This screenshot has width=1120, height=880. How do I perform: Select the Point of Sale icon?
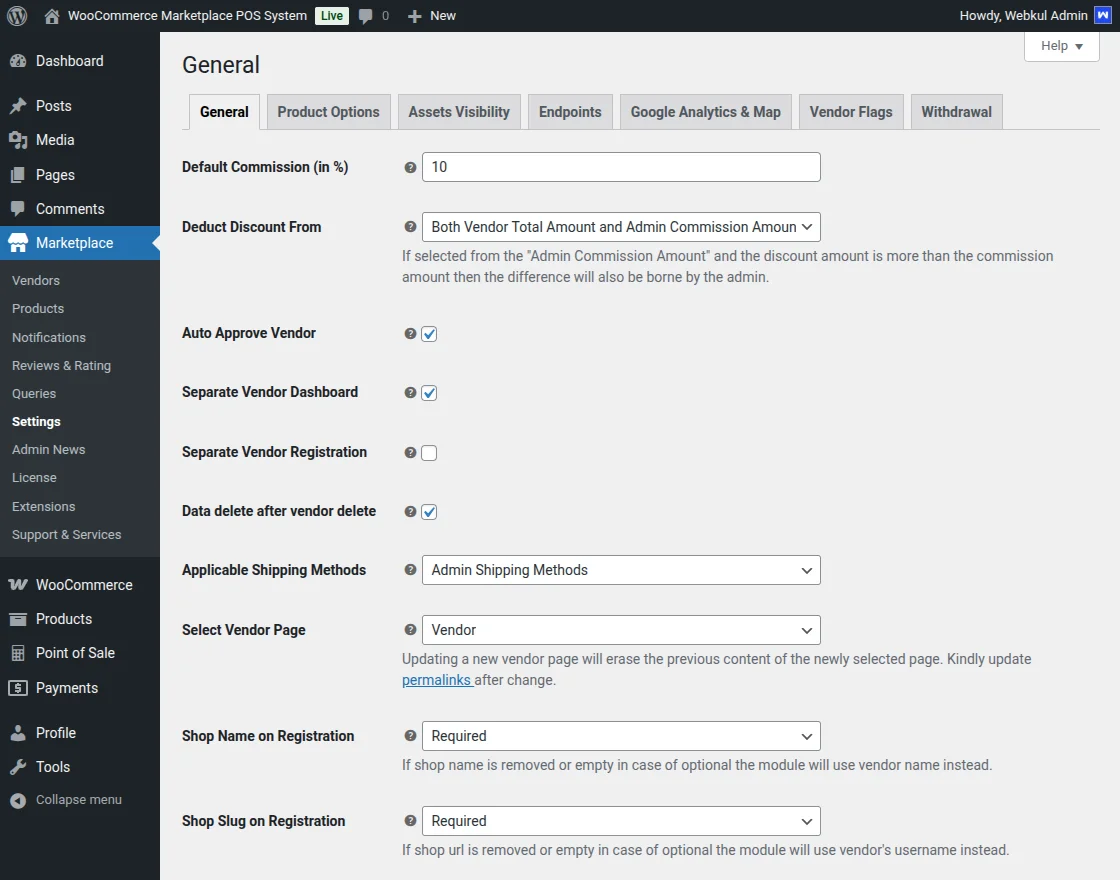[18, 653]
